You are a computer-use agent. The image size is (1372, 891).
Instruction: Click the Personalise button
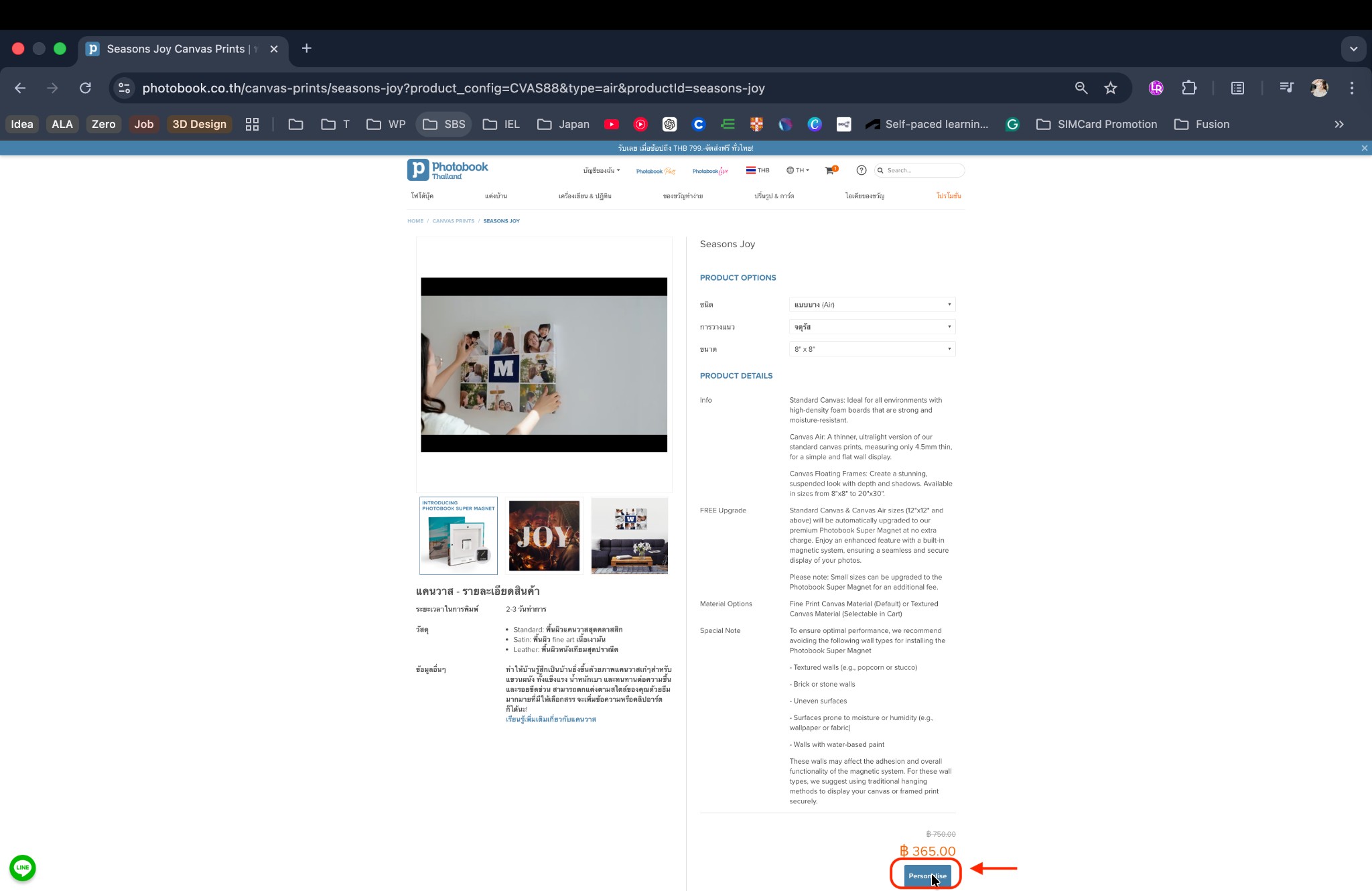pyautogui.click(x=927, y=876)
